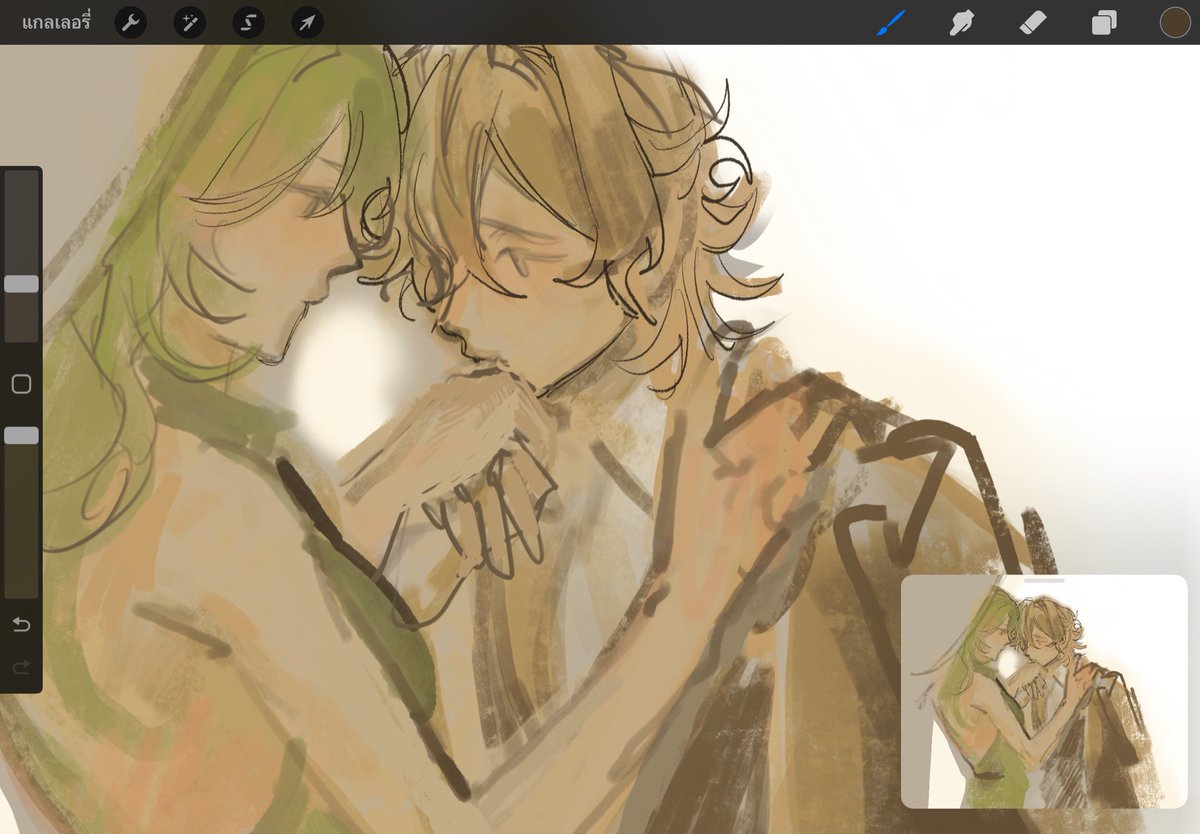Open the brown active color swatch
Viewport: 1200px width, 834px height.
click(1175, 22)
